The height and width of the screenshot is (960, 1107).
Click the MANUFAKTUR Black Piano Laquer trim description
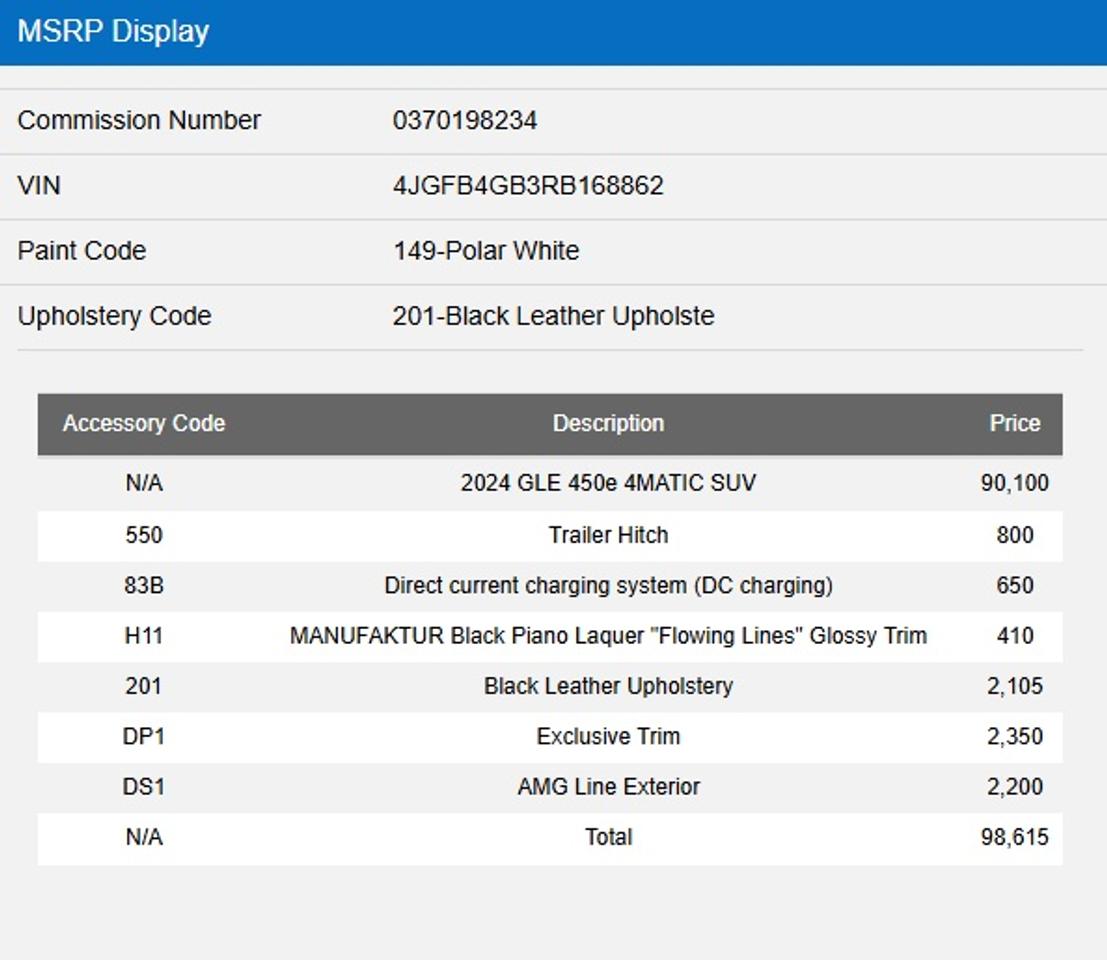tap(608, 636)
